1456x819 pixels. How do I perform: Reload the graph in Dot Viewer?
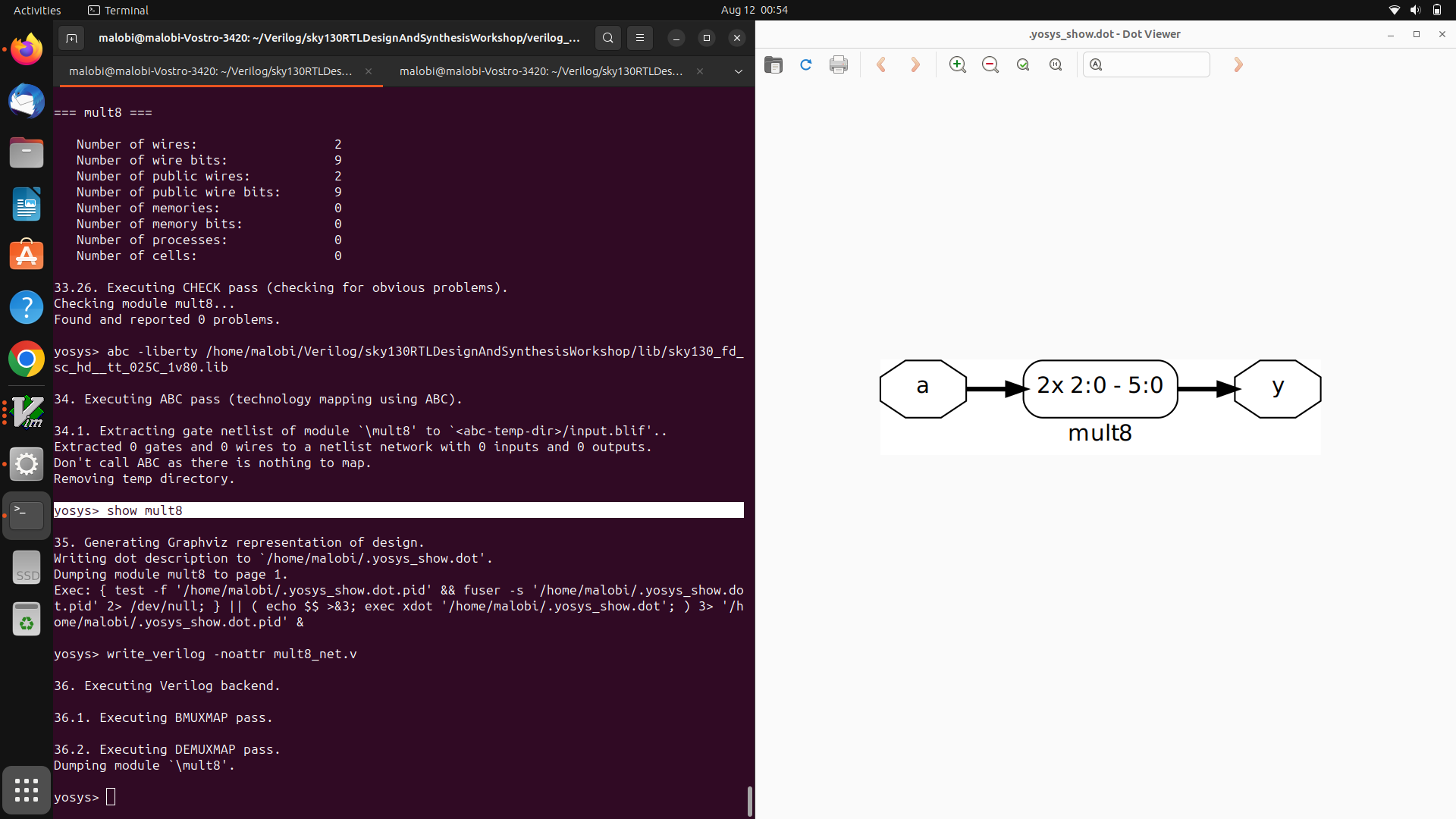pyautogui.click(x=805, y=64)
